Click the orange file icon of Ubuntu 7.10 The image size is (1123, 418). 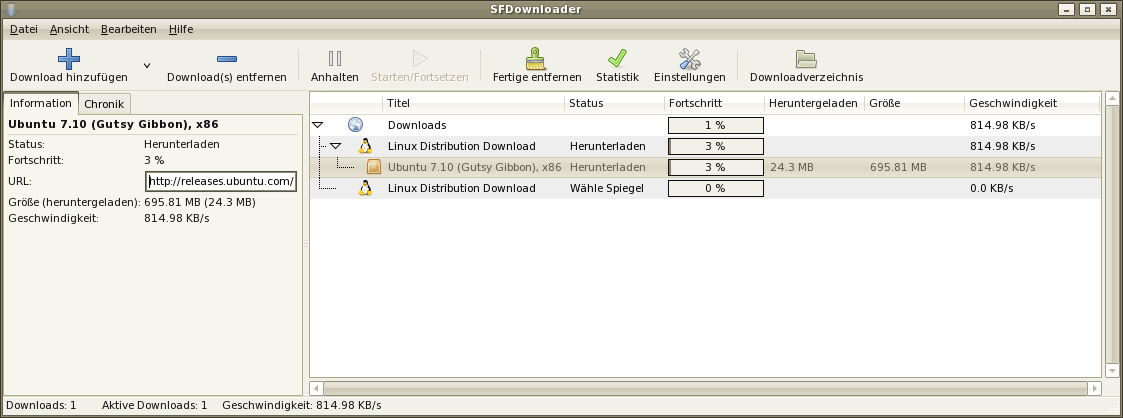pos(373,167)
